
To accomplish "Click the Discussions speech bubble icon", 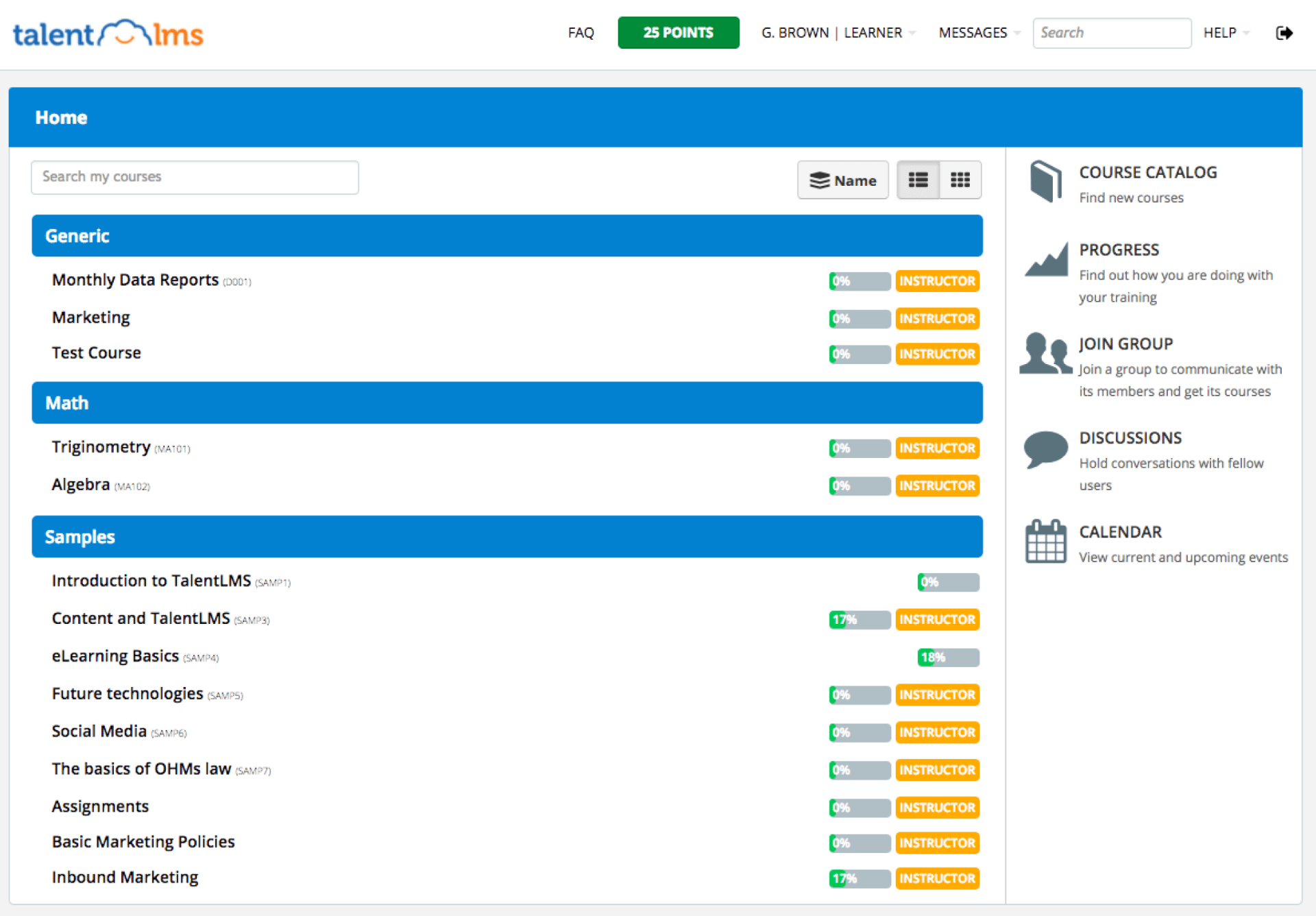I will point(1045,450).
